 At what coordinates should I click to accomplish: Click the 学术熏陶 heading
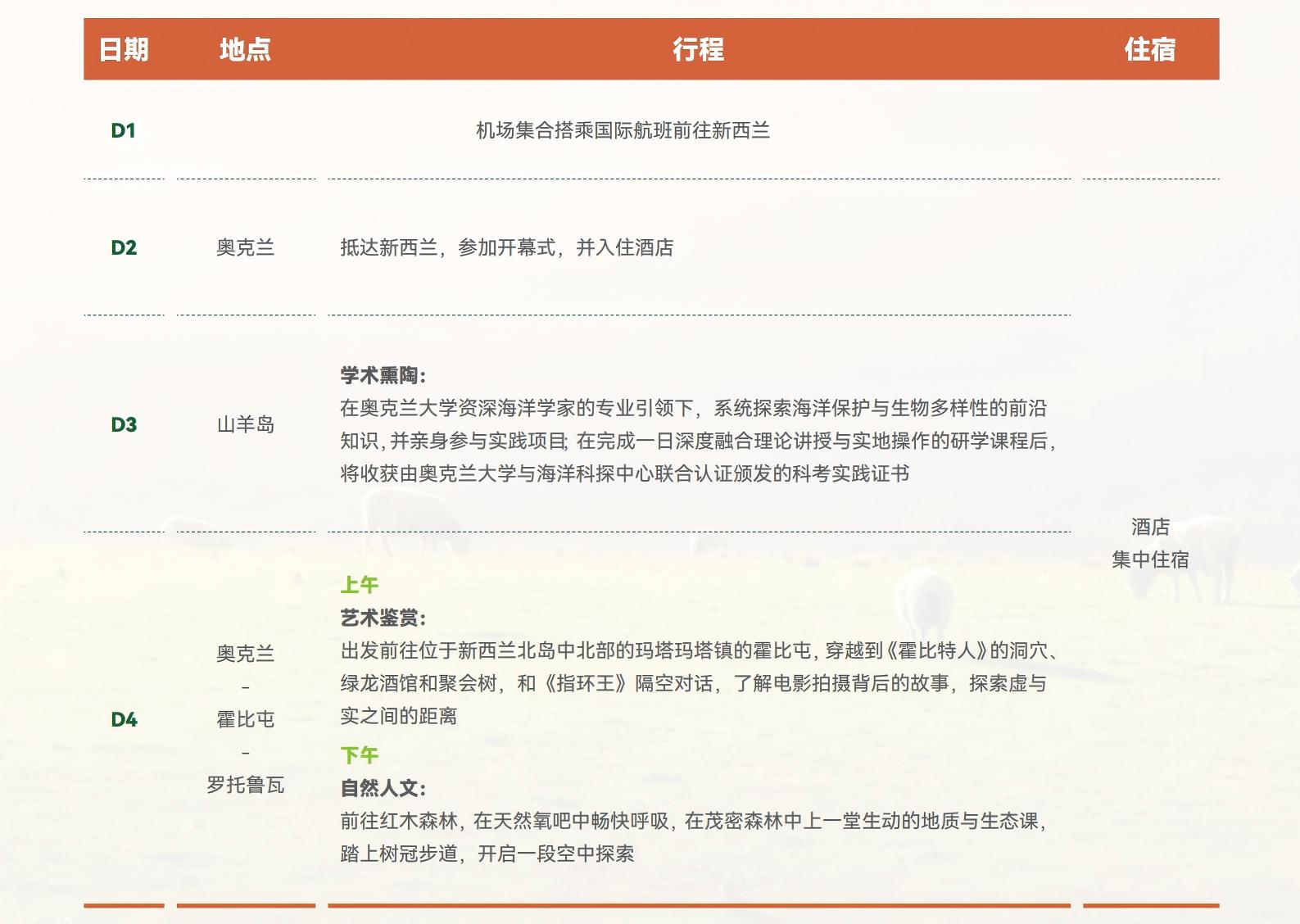[x=383, y=376]
